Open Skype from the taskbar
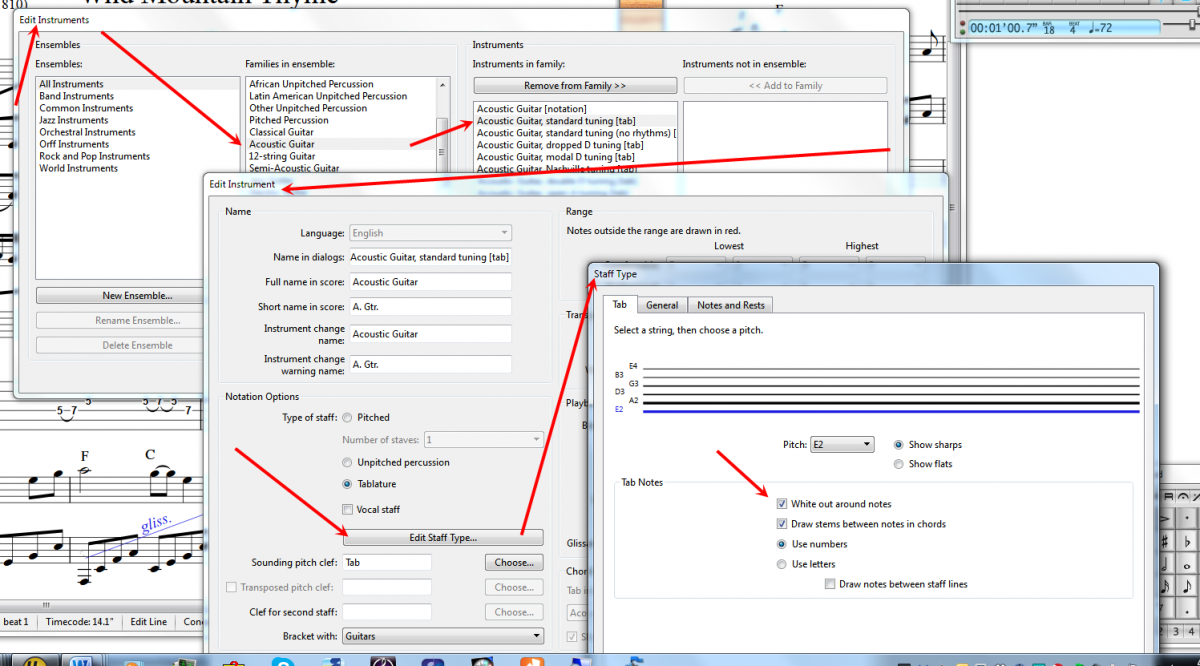Screen dimensions: 1200x666 (286, 662)
